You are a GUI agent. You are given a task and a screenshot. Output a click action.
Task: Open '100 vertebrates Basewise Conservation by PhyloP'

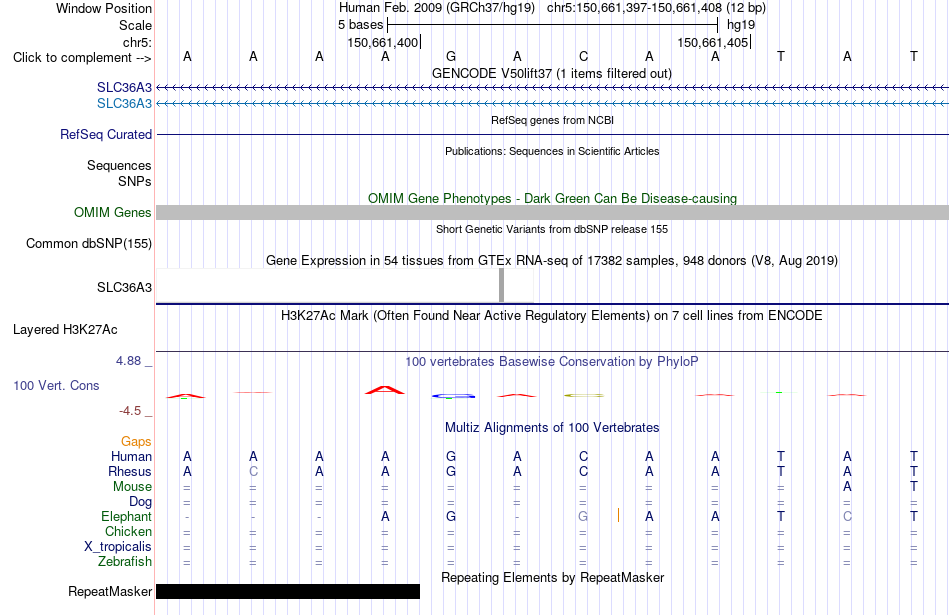552,362
